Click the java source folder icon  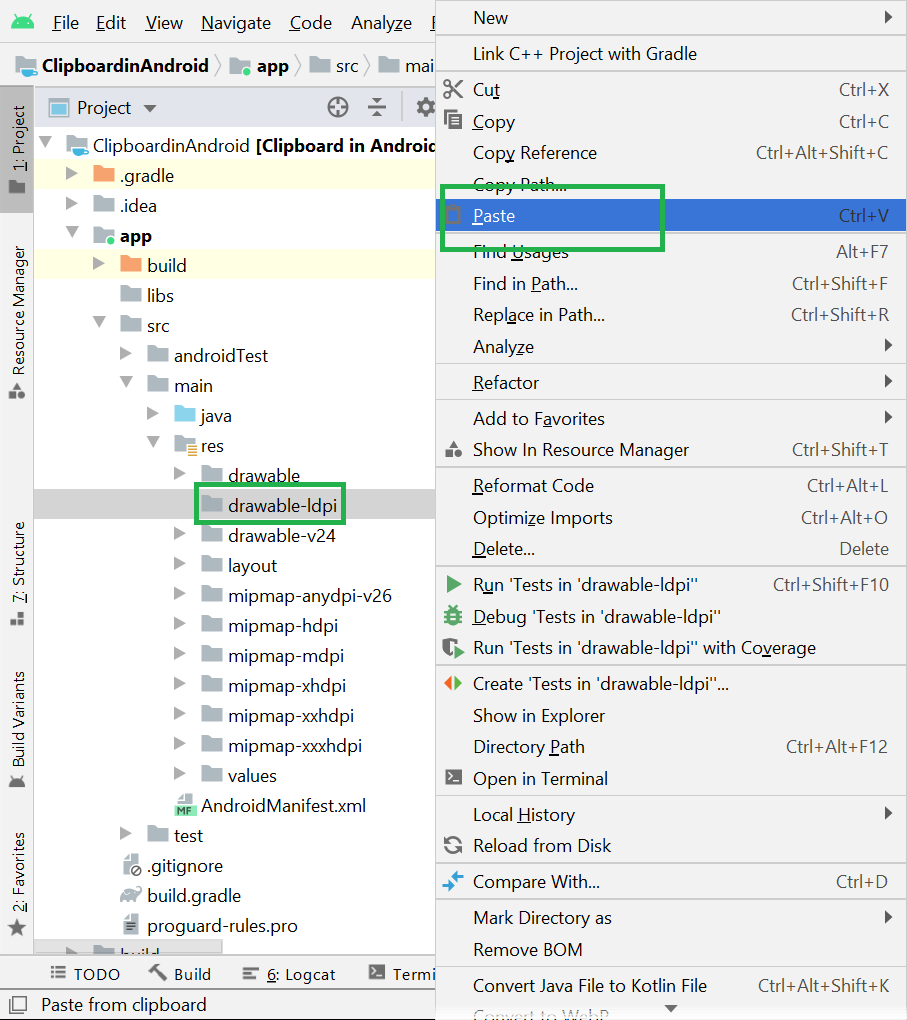click(185, 414)
